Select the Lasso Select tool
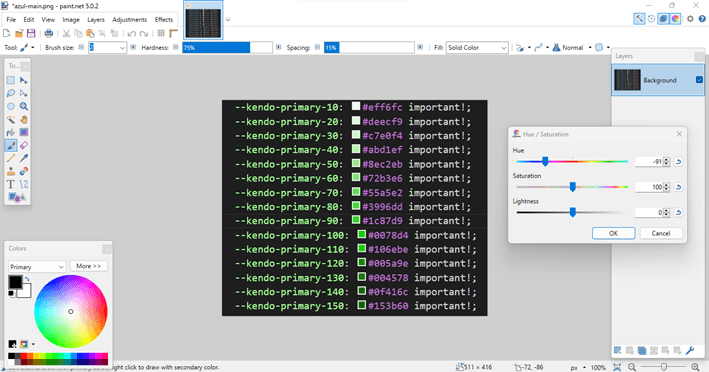Screen dimensions: 709x372 point(11,94)
